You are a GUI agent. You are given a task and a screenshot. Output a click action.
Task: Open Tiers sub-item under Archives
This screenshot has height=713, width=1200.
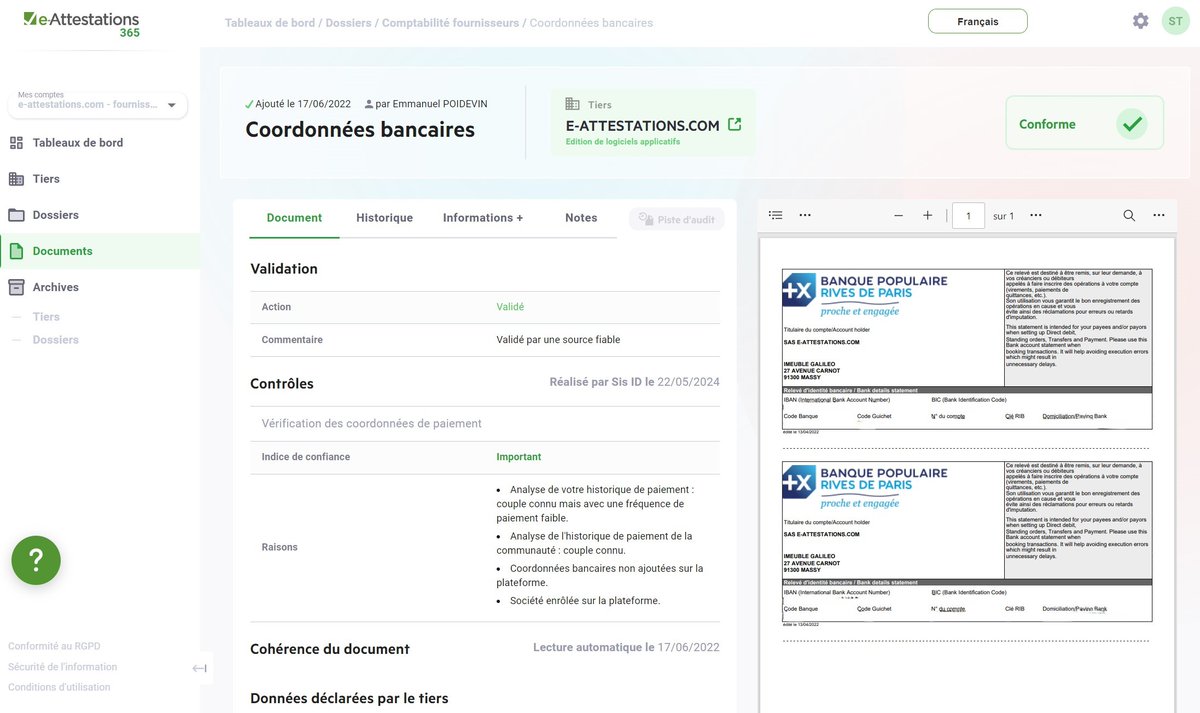coord(46,317)
